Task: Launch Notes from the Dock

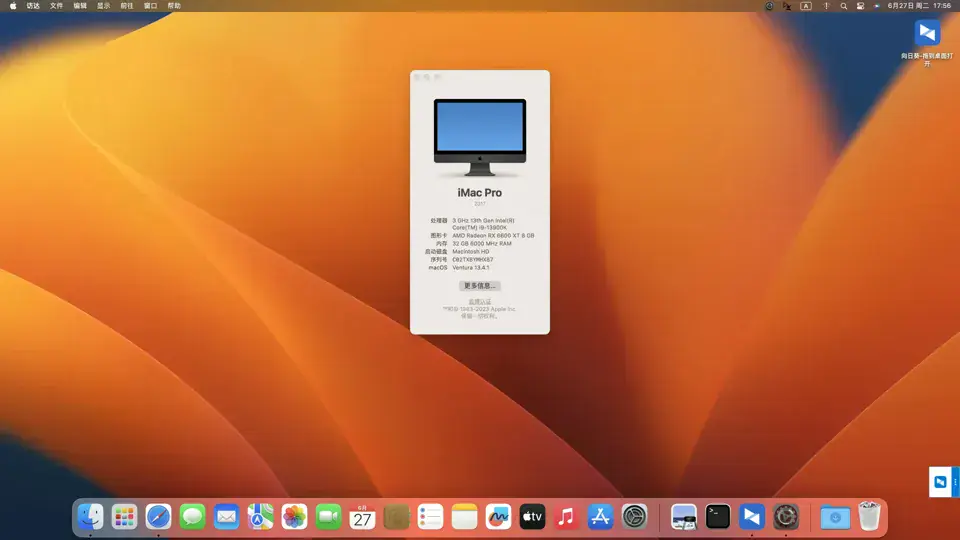Action: click(464, 517)
